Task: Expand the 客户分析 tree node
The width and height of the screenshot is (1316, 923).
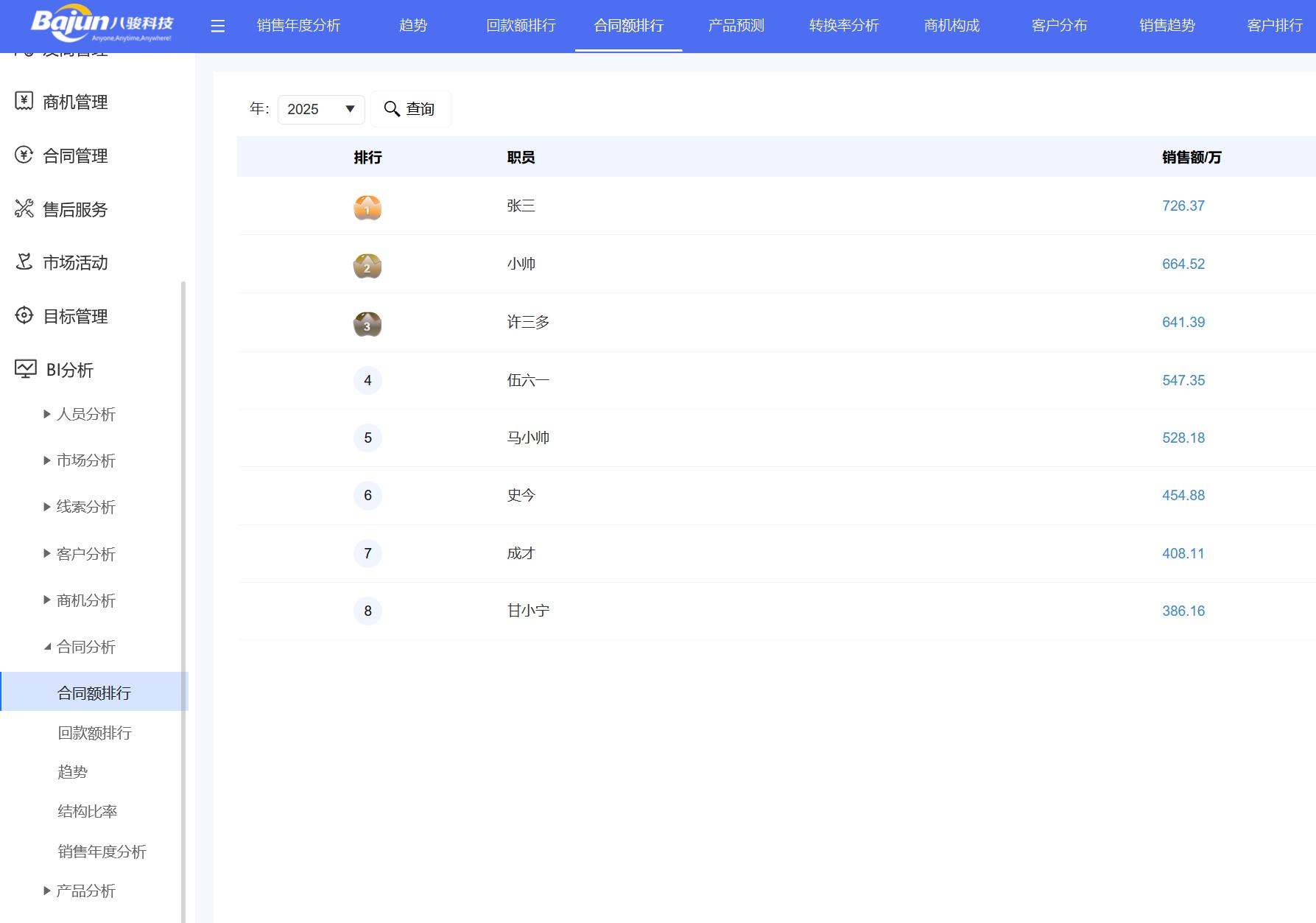Action: [x=47, y=553]
